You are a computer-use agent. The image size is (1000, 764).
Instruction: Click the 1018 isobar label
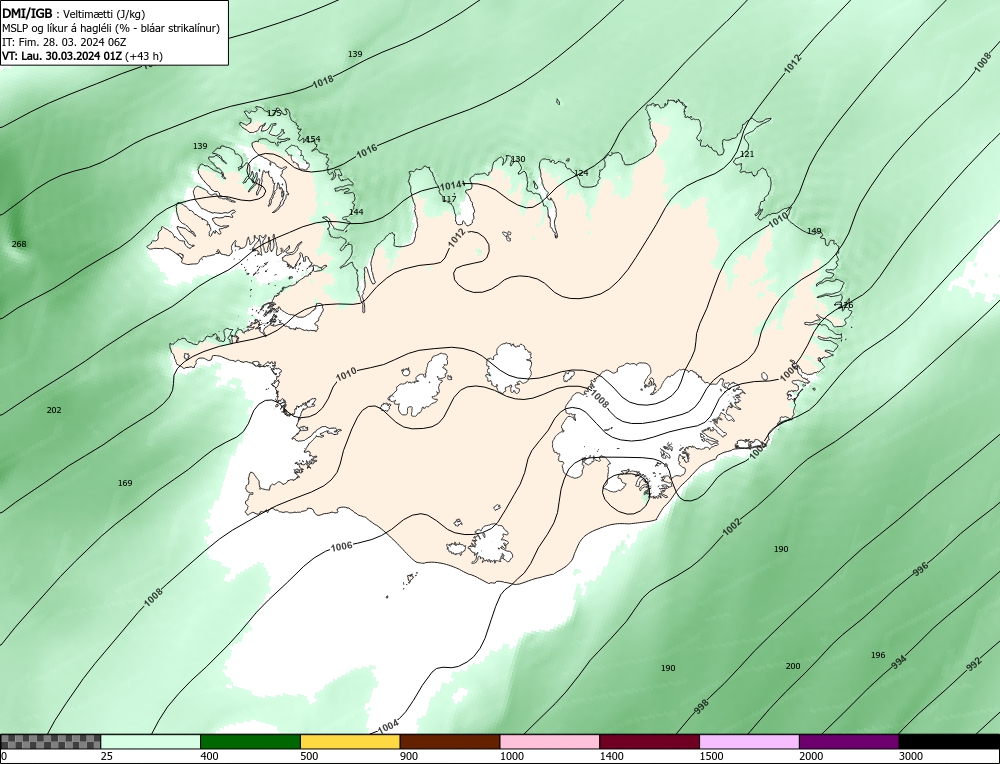click(323, 82)
